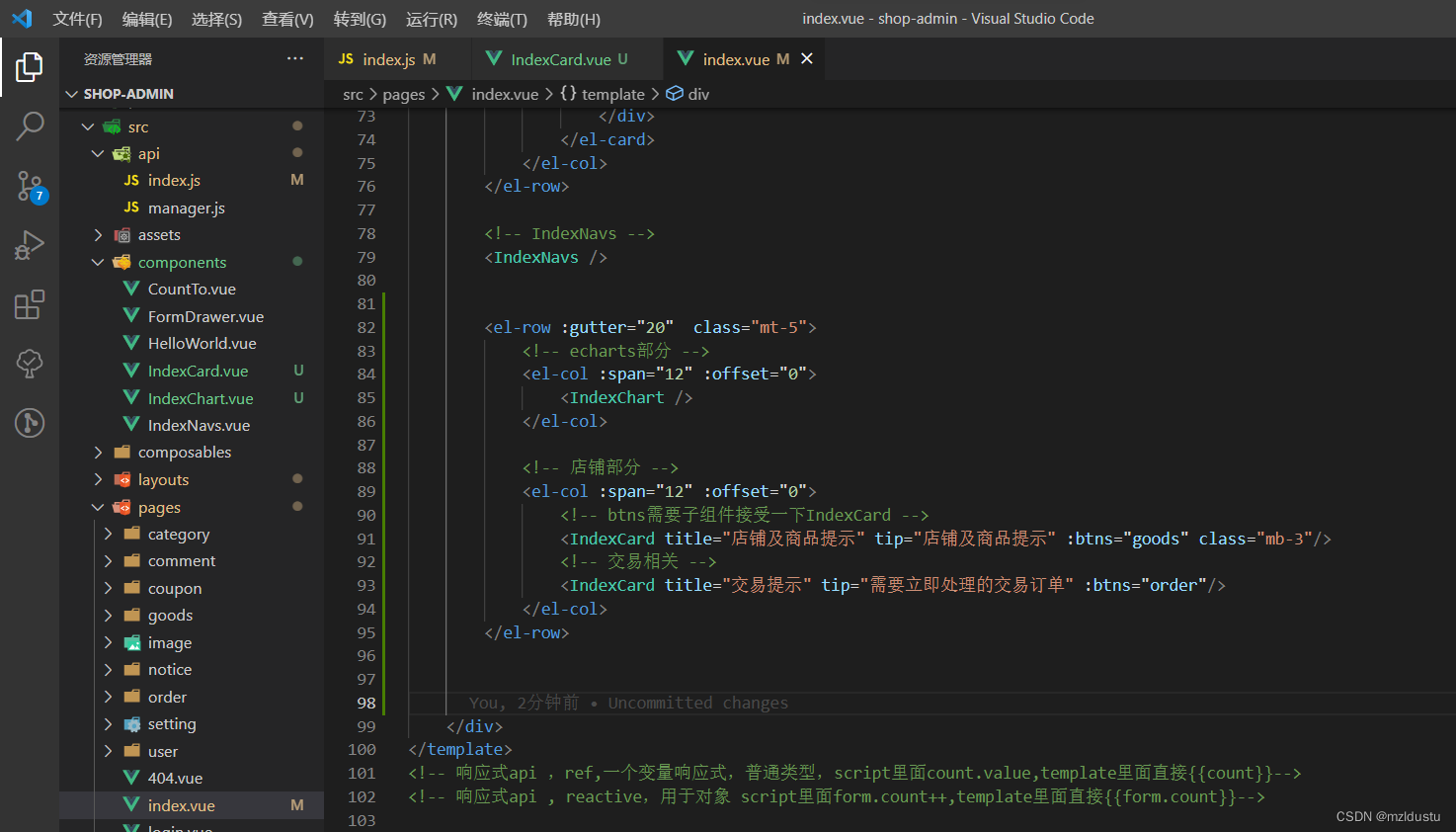Open the Extensions view

pos(30,304)
